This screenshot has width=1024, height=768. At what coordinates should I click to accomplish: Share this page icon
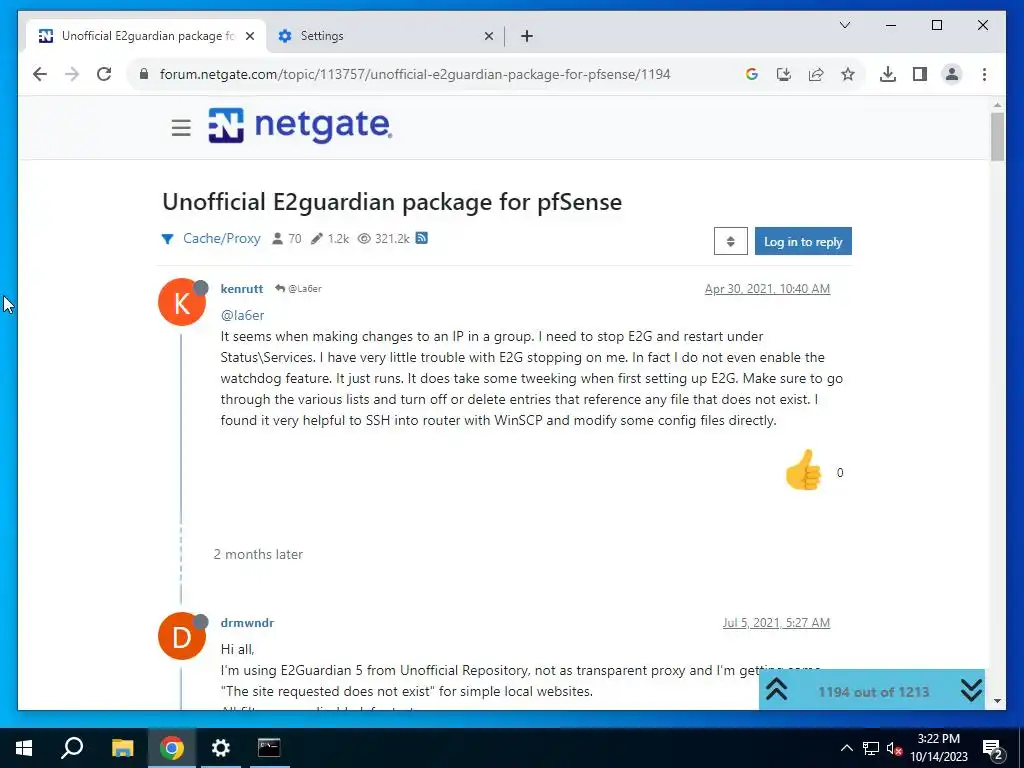(x=816, y=74)
